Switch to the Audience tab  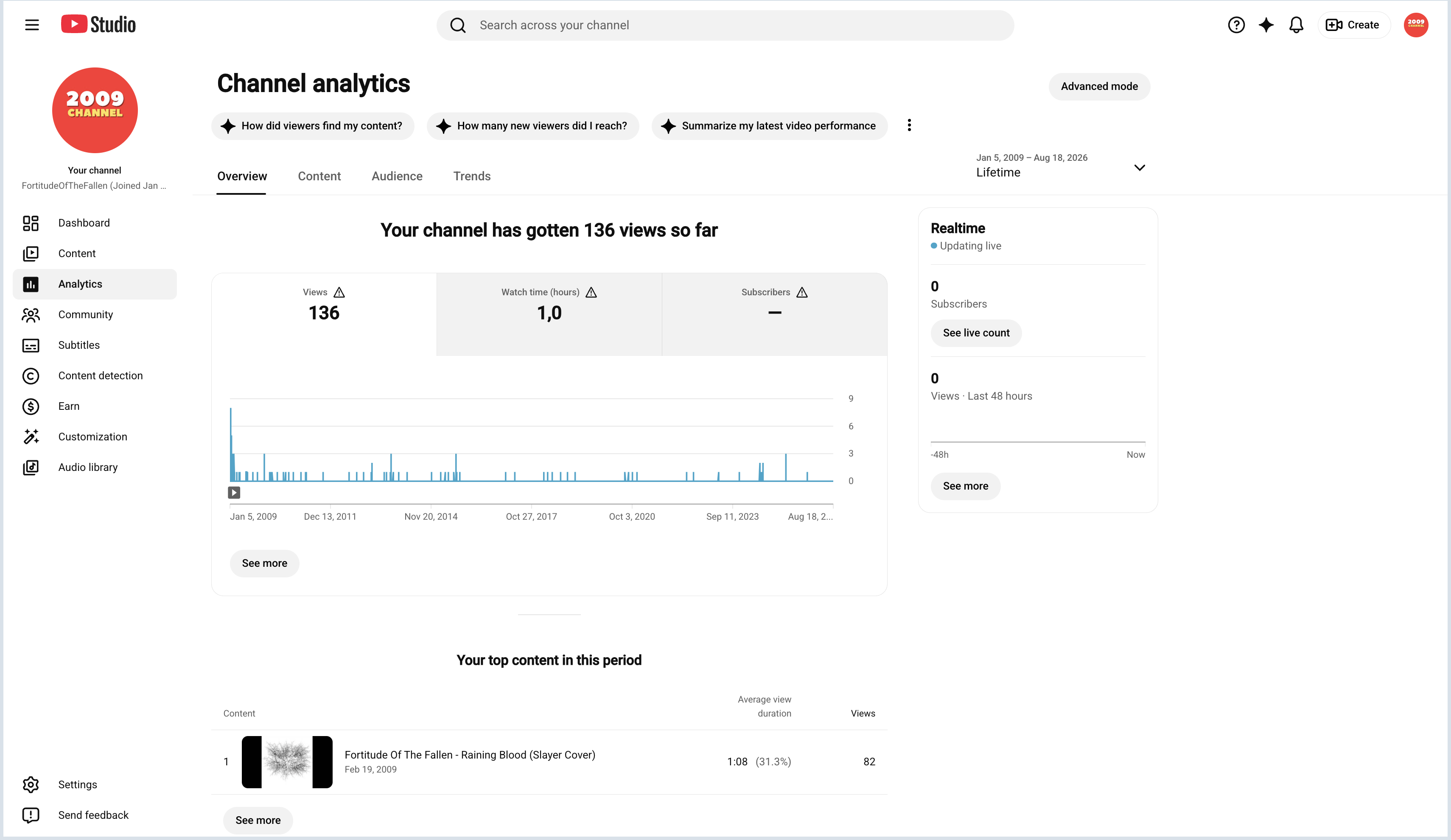[397, 176]
